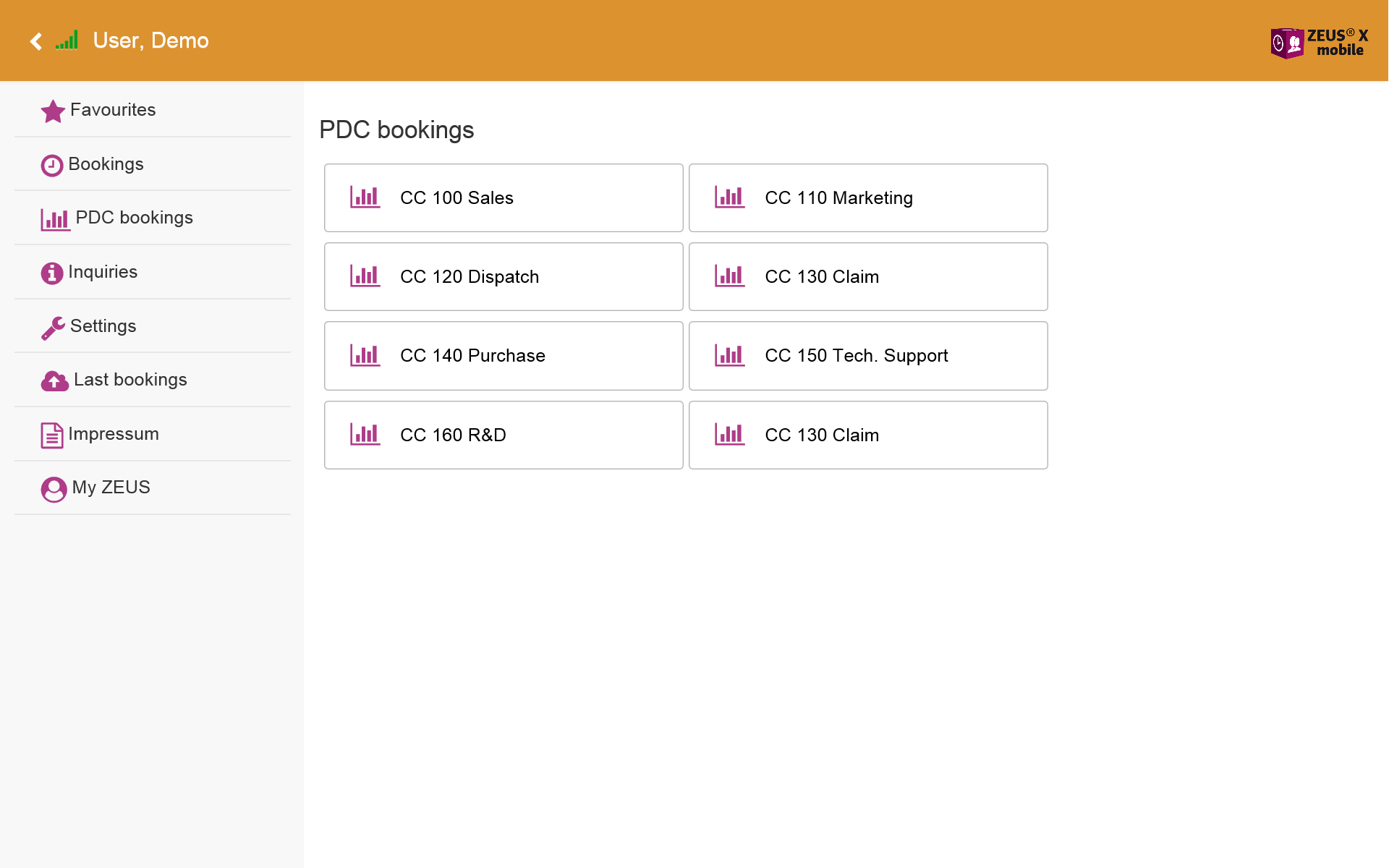Viewport: 1389px width, 868px height.
Task: Click the back arrow in header
Action: coord(35,41)
